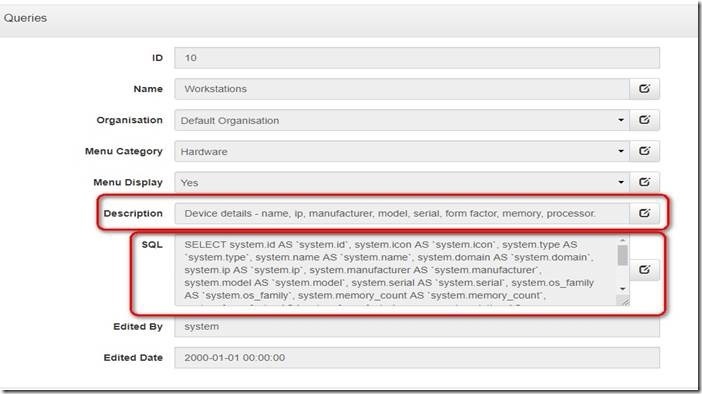Click the Name label
This screenshot has width=702, height=394.
point(148,89)
